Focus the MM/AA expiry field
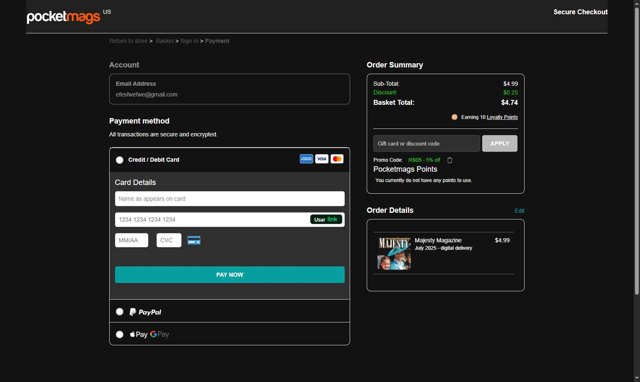This screenshot has height=382, width=640. pos(131,240)
